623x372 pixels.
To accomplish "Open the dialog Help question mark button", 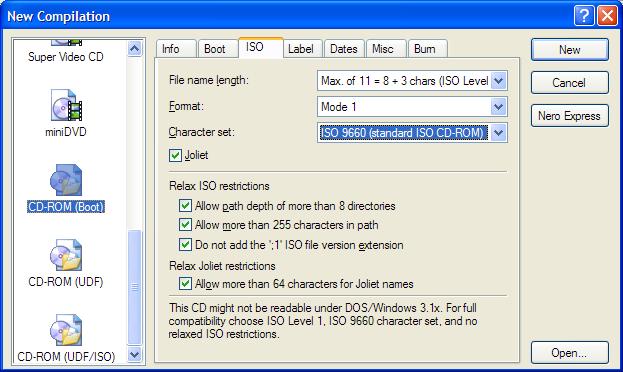I will click(x=584, y=16).
